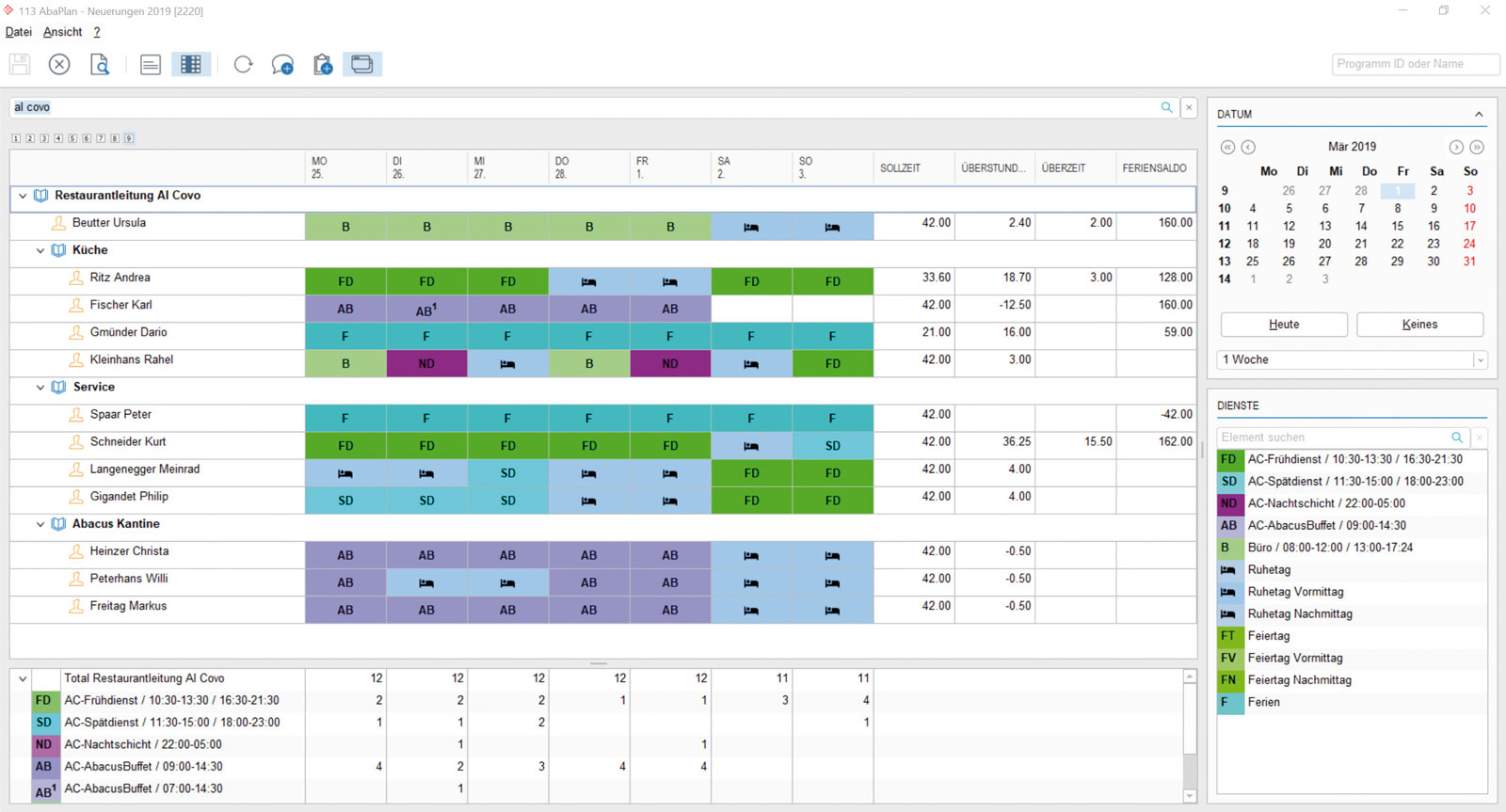This screenshot has height=812, width=1506.
Task: Click the clipboard plus toolbar icon
Action: click(x=323, y=64)
